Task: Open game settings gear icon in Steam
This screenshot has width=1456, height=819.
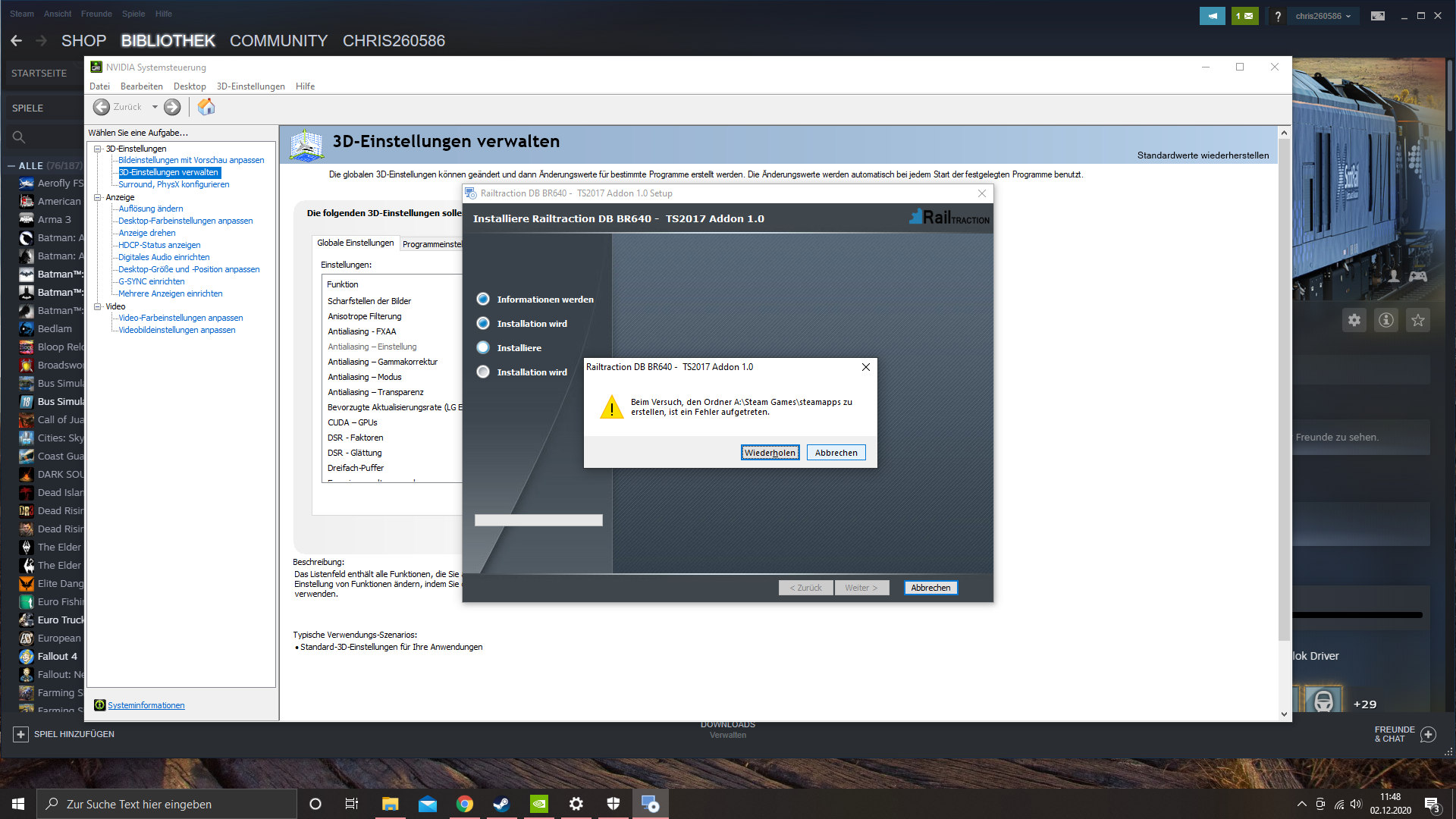Action: click(x=1354, y=320)
